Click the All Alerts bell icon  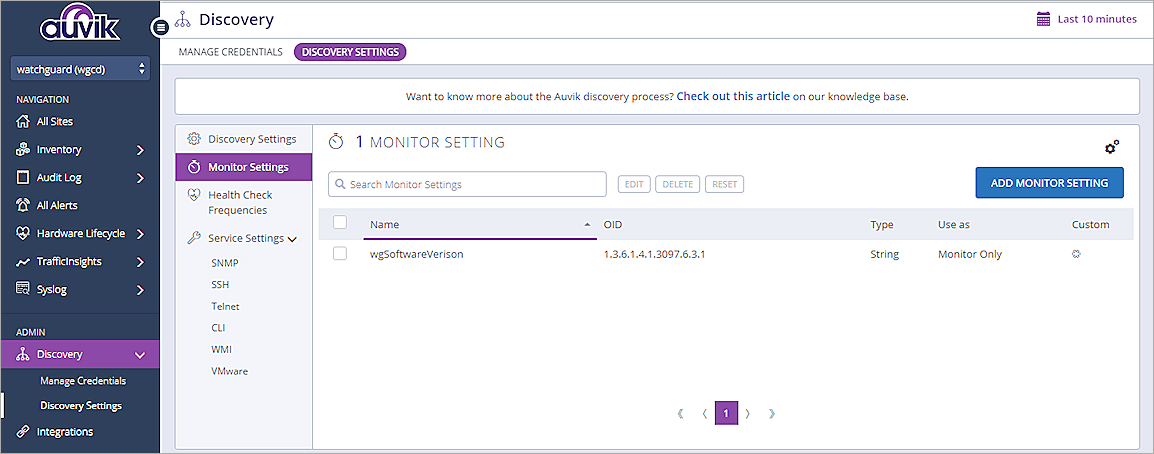click(22, 205)
